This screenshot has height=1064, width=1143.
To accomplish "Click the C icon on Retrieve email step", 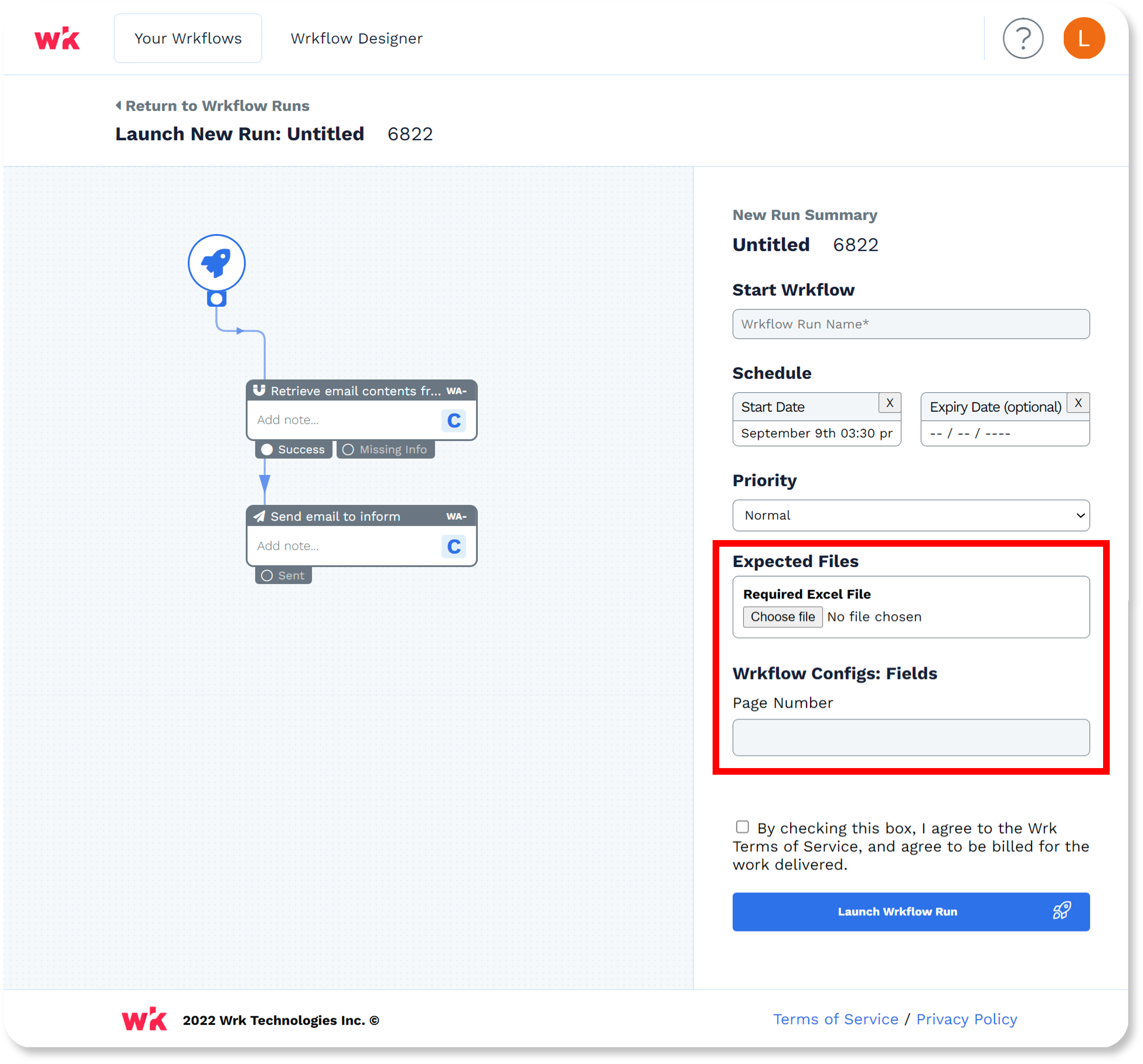I will (453, 420).
